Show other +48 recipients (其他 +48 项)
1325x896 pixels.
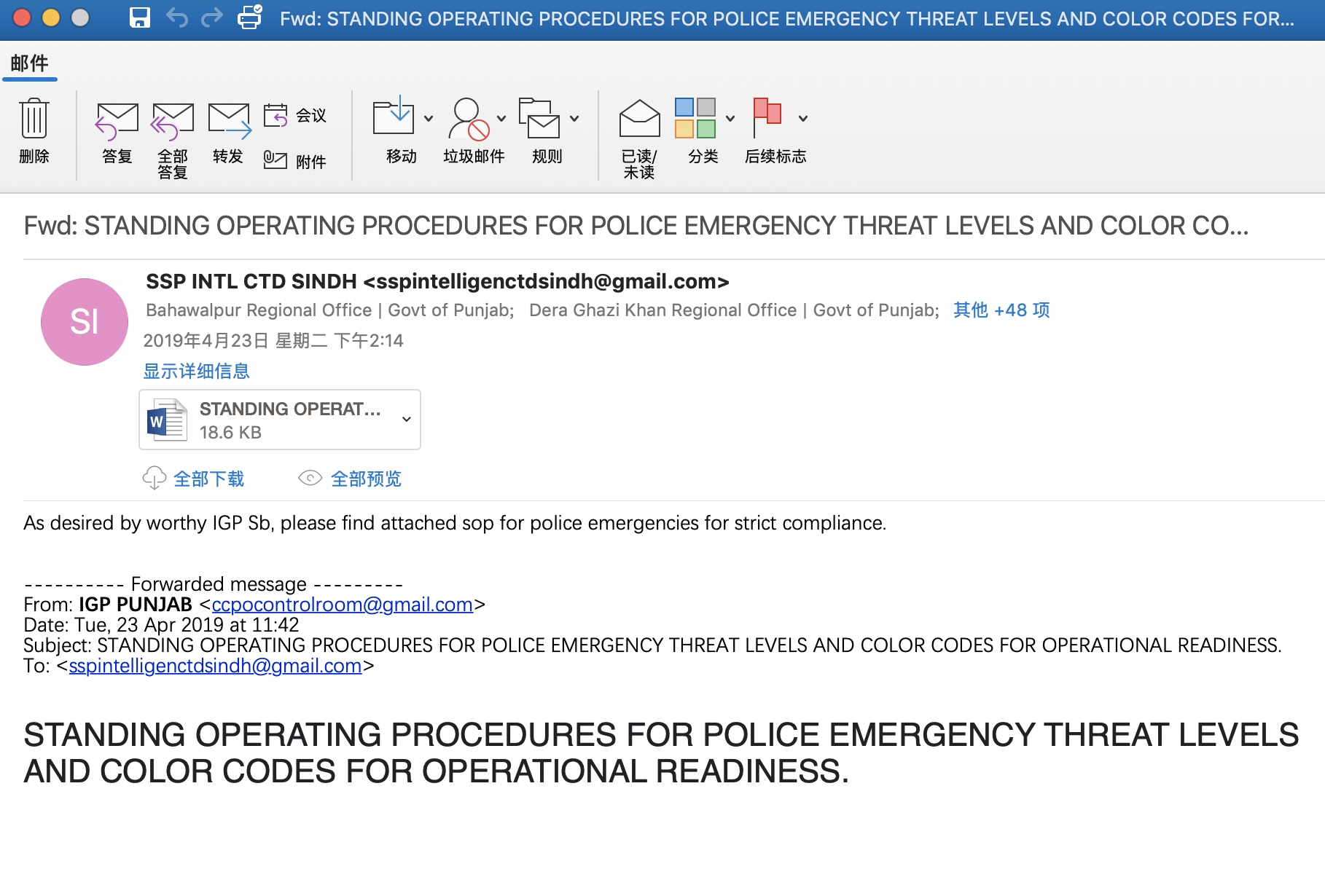click(x=1001, y=310)
